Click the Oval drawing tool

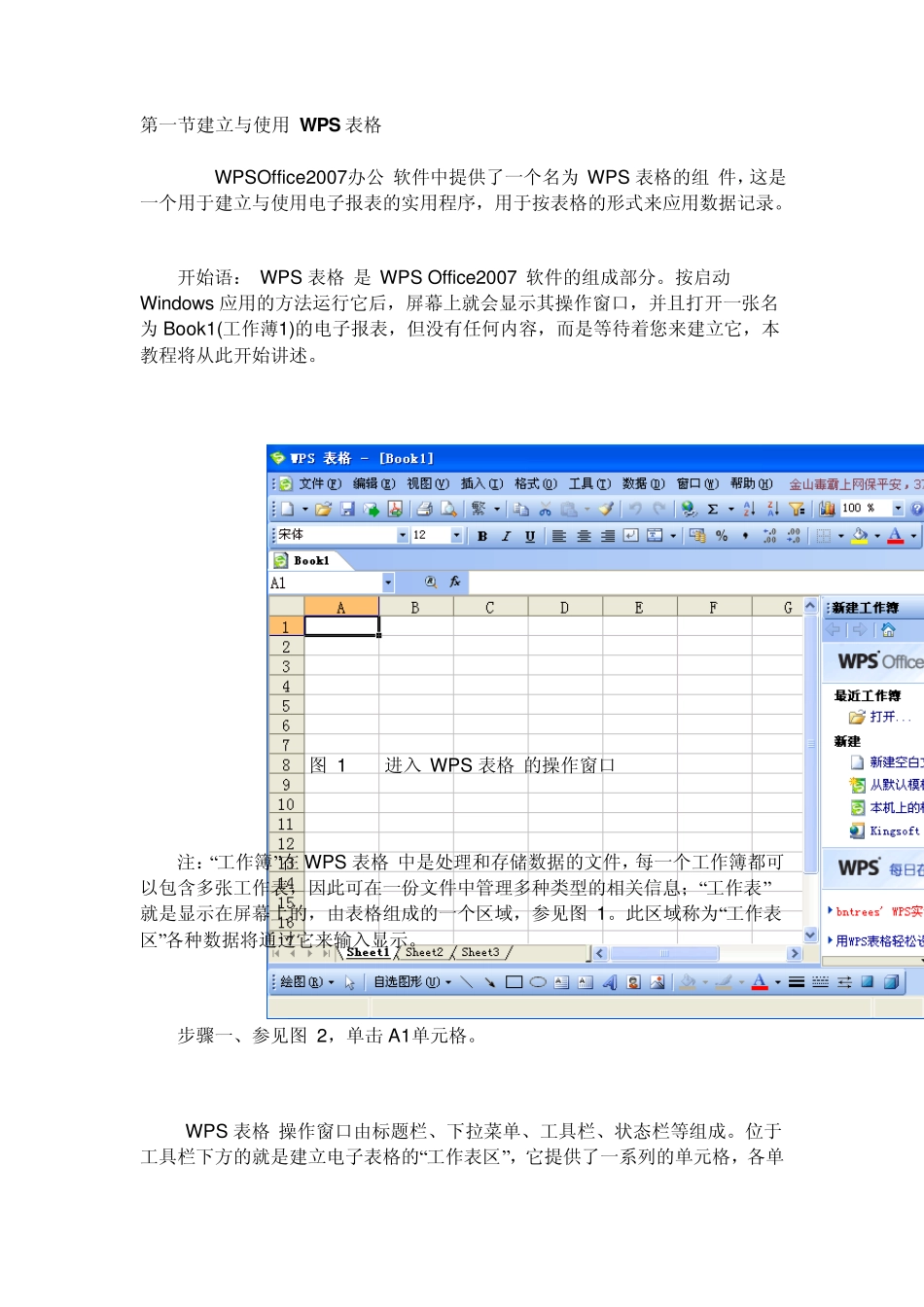click(x=538, y=982)
